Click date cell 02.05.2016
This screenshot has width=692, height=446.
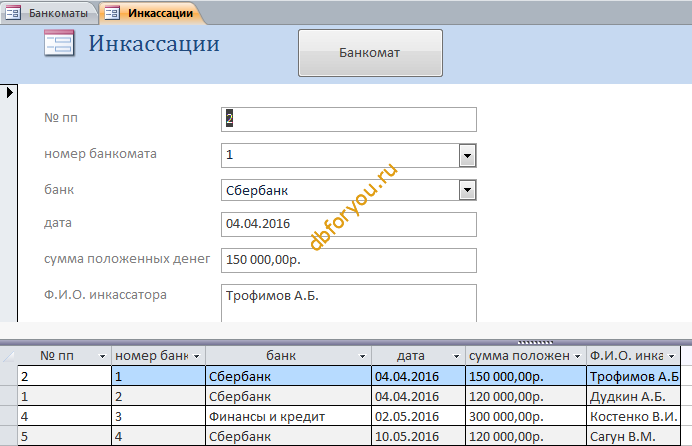coord(418,416)
